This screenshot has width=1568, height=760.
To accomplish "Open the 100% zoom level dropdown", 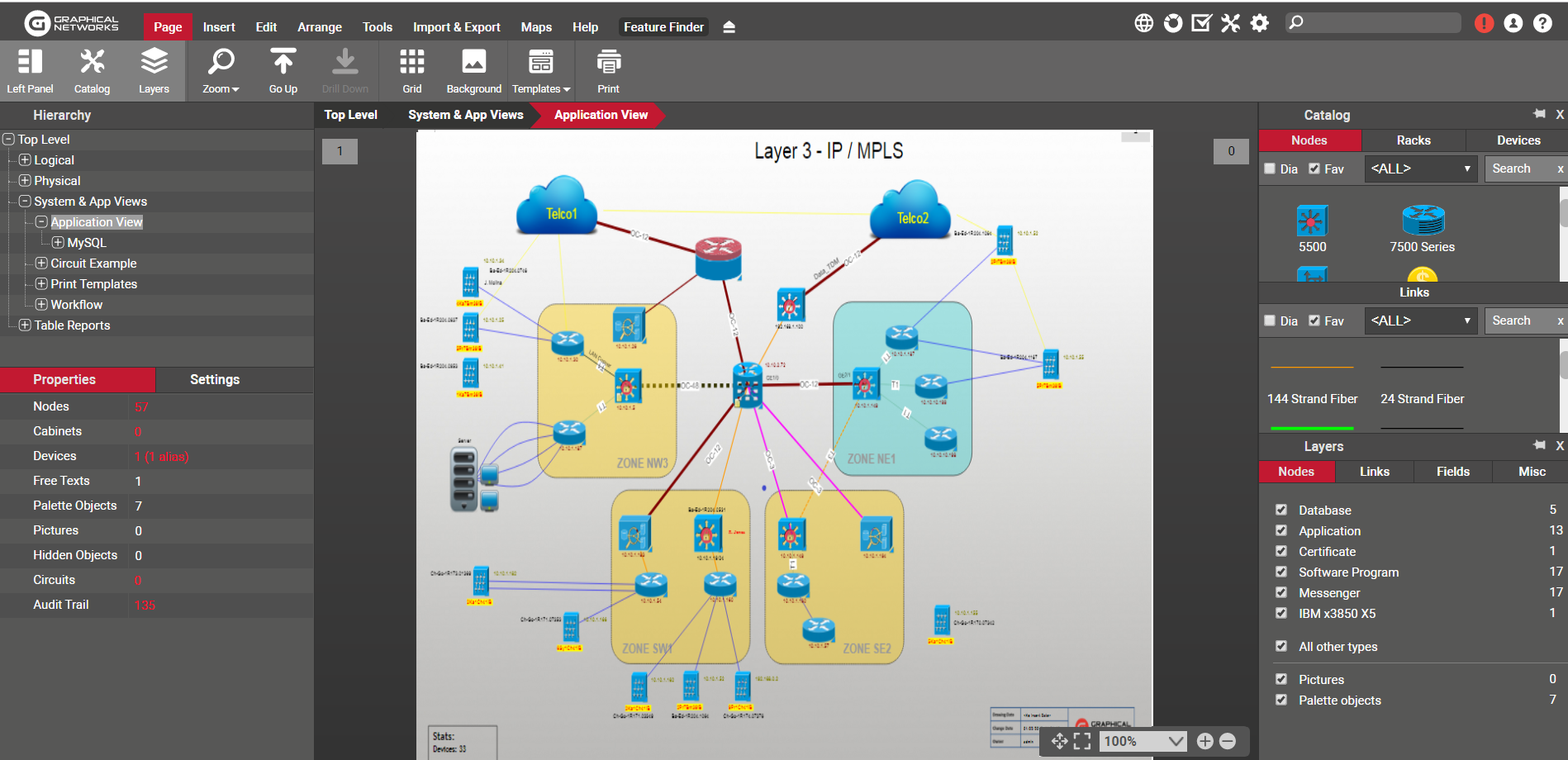I will pos(1176,741).
